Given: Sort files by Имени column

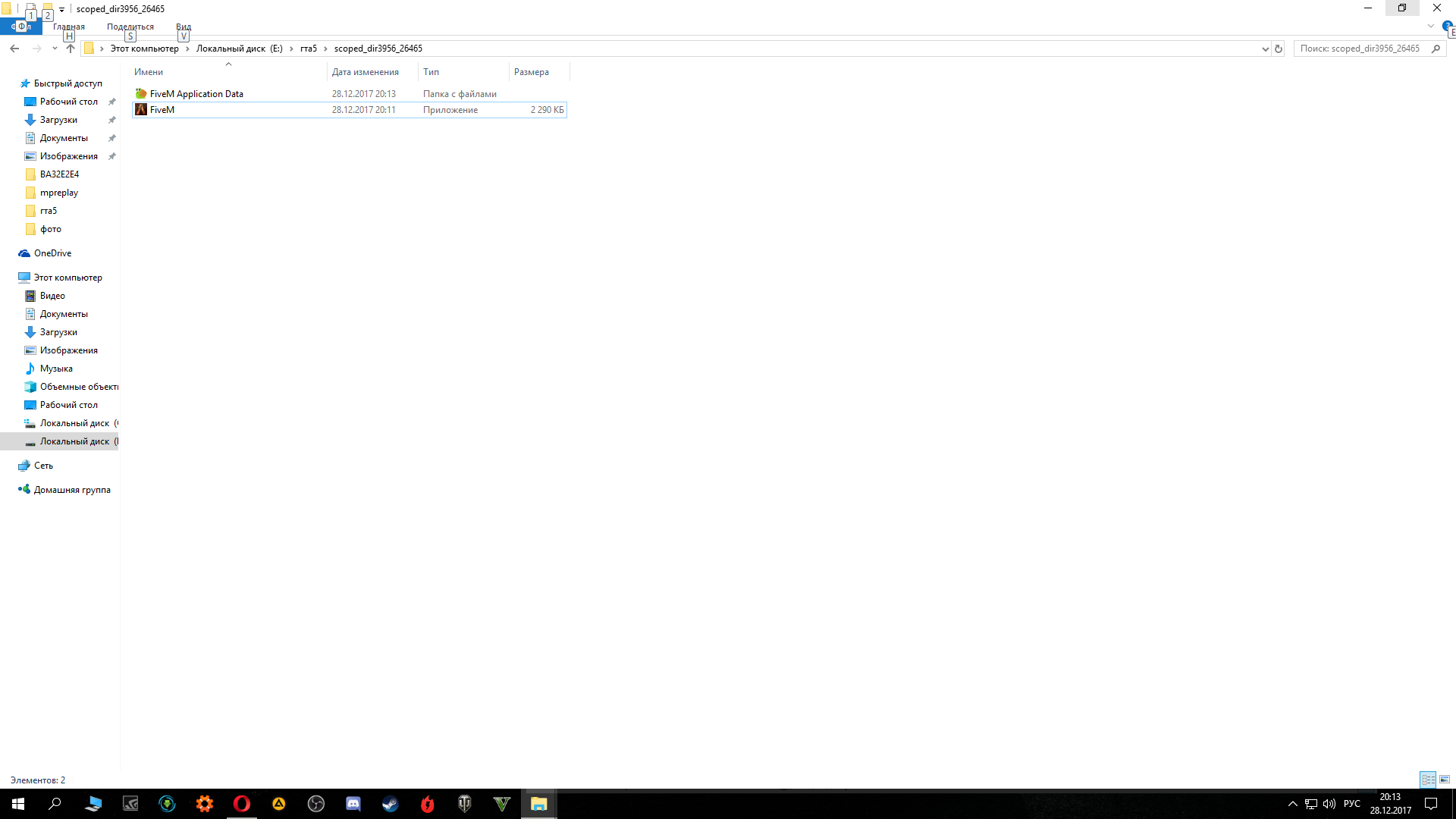Looking at the screenshot, I should pyautogui.click(x=149, y=72).
